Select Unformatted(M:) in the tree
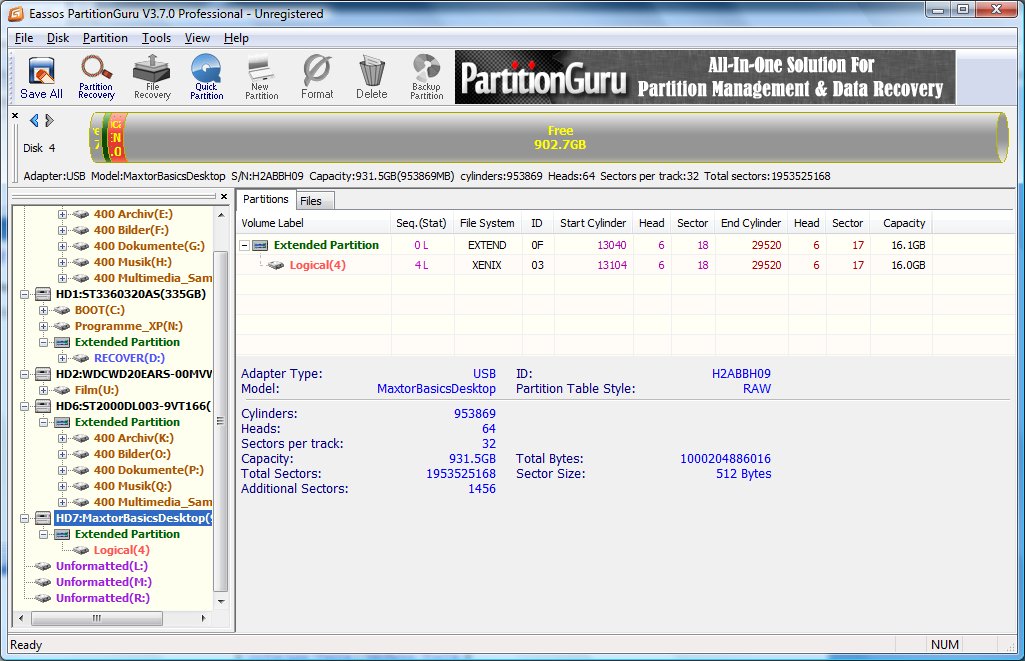 (x=103, y=582)
